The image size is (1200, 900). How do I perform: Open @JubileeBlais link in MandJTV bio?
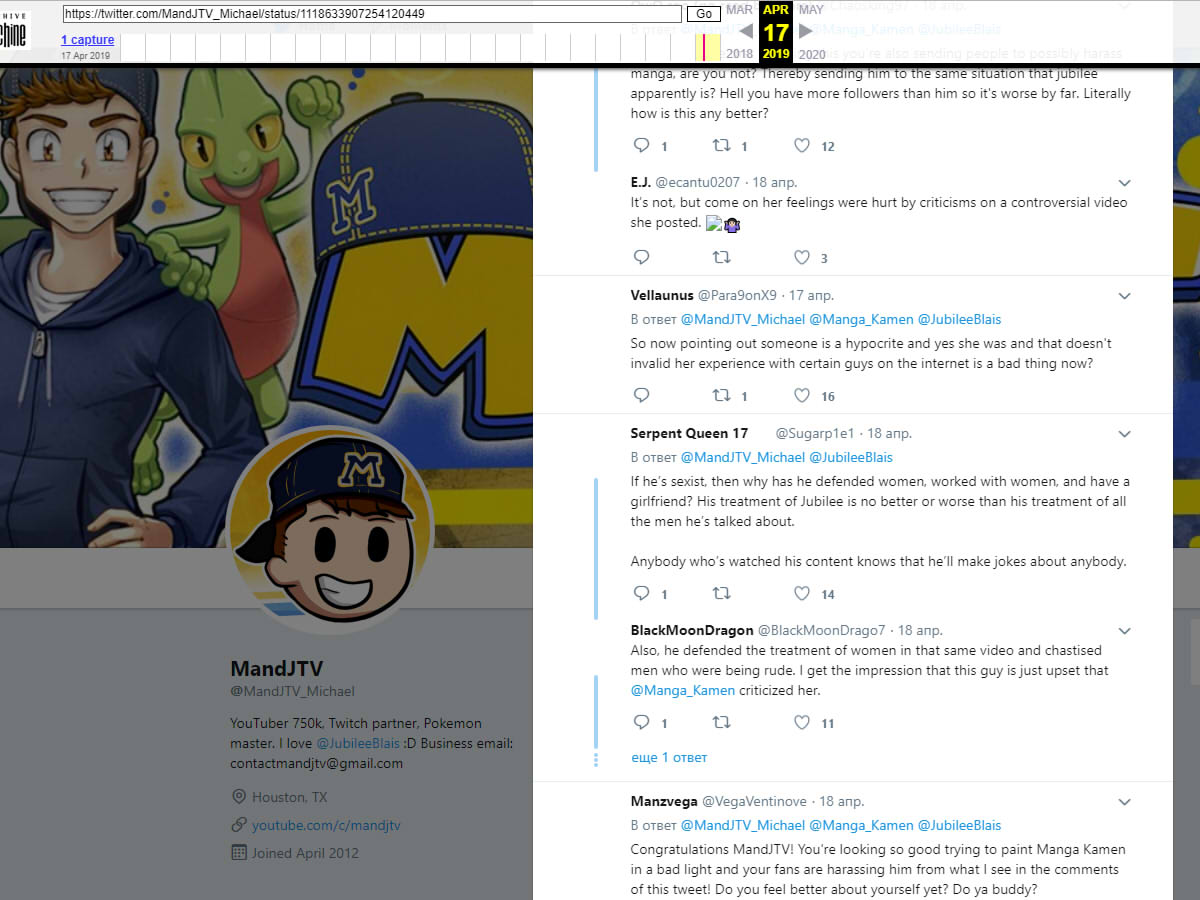click(358, 743)
